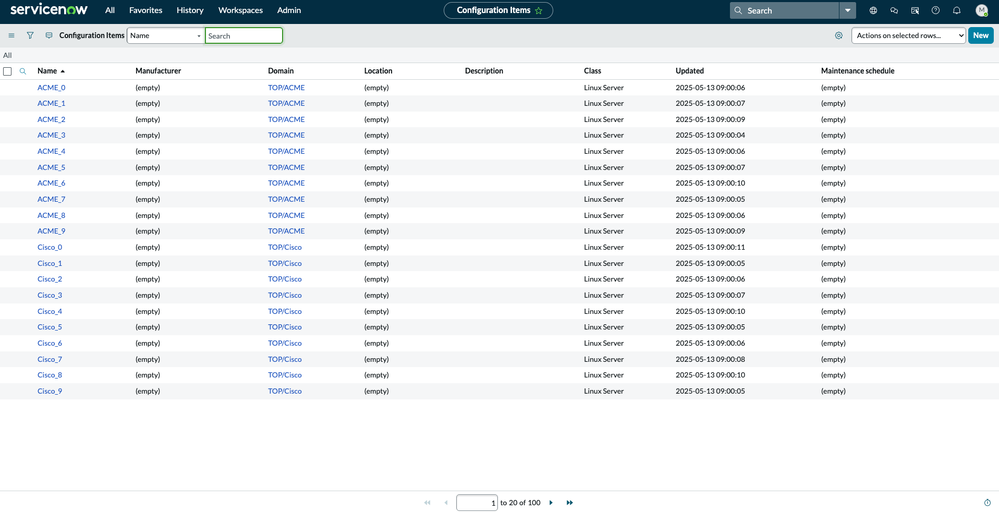Sort by the Domain column header
999x512 pixels.
[x=281, y=71]
